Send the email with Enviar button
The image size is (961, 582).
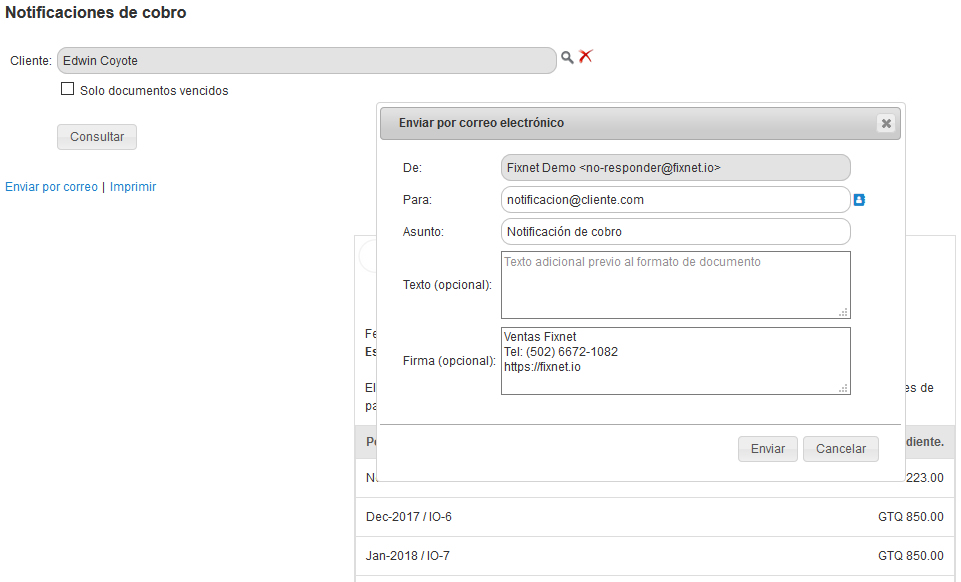pyautogui.click(x=768, y=449)
